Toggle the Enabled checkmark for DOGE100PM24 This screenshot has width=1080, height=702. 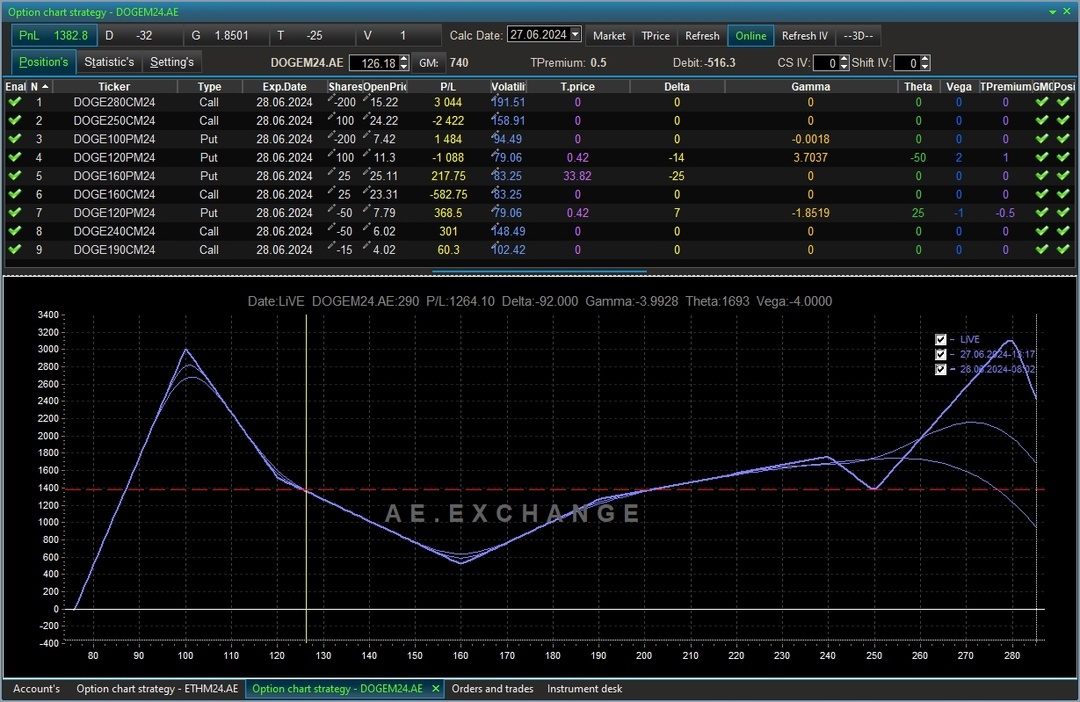14,139
